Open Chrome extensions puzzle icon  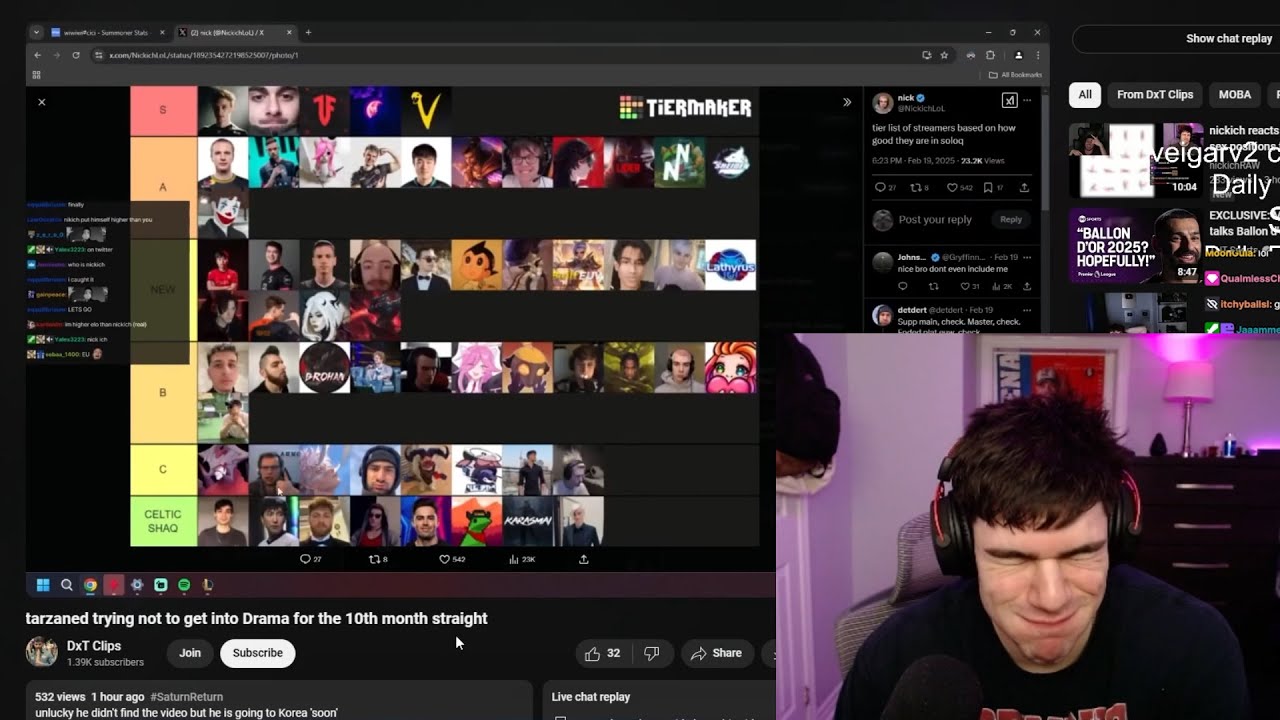tap(991, 55)
